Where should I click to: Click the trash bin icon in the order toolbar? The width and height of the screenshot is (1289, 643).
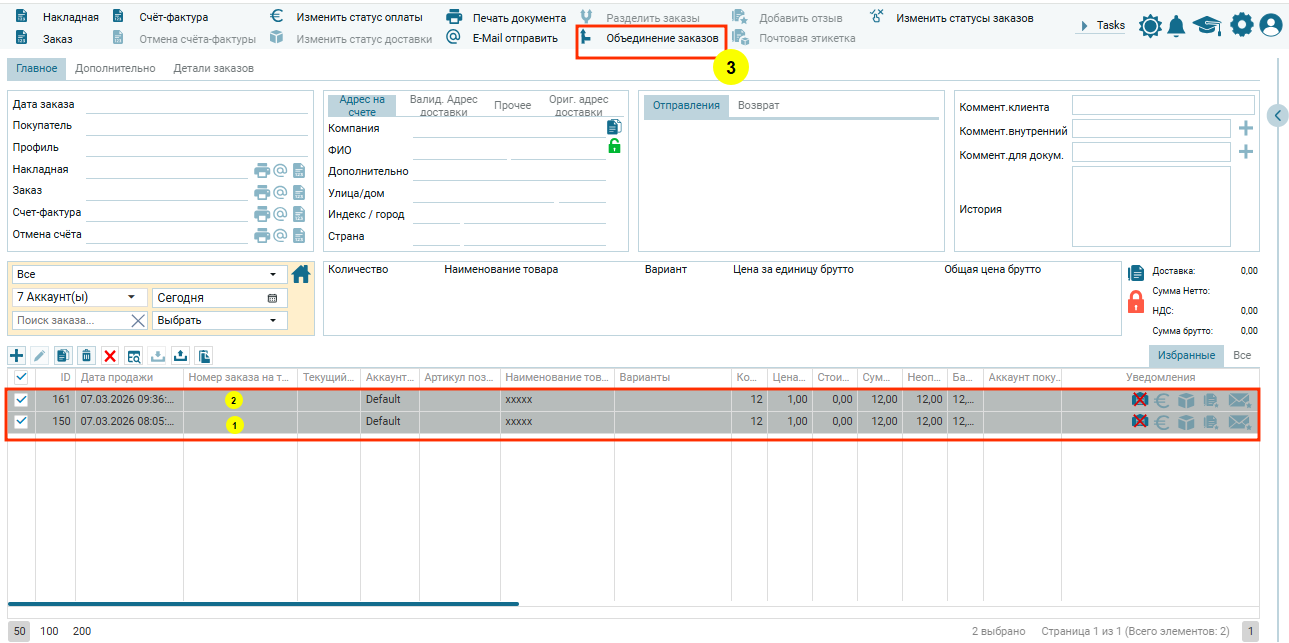(x=87, y=356)
